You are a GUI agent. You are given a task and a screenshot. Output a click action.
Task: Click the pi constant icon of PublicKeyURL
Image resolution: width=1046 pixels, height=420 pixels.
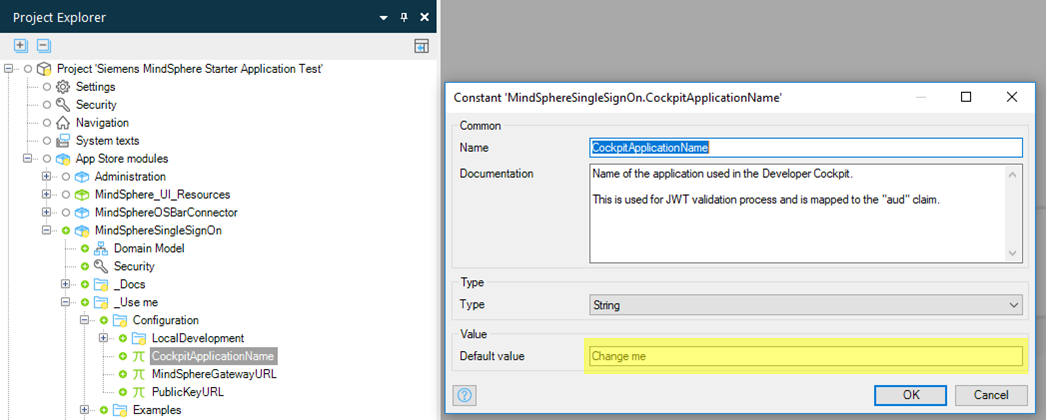(x=139, y=393)
